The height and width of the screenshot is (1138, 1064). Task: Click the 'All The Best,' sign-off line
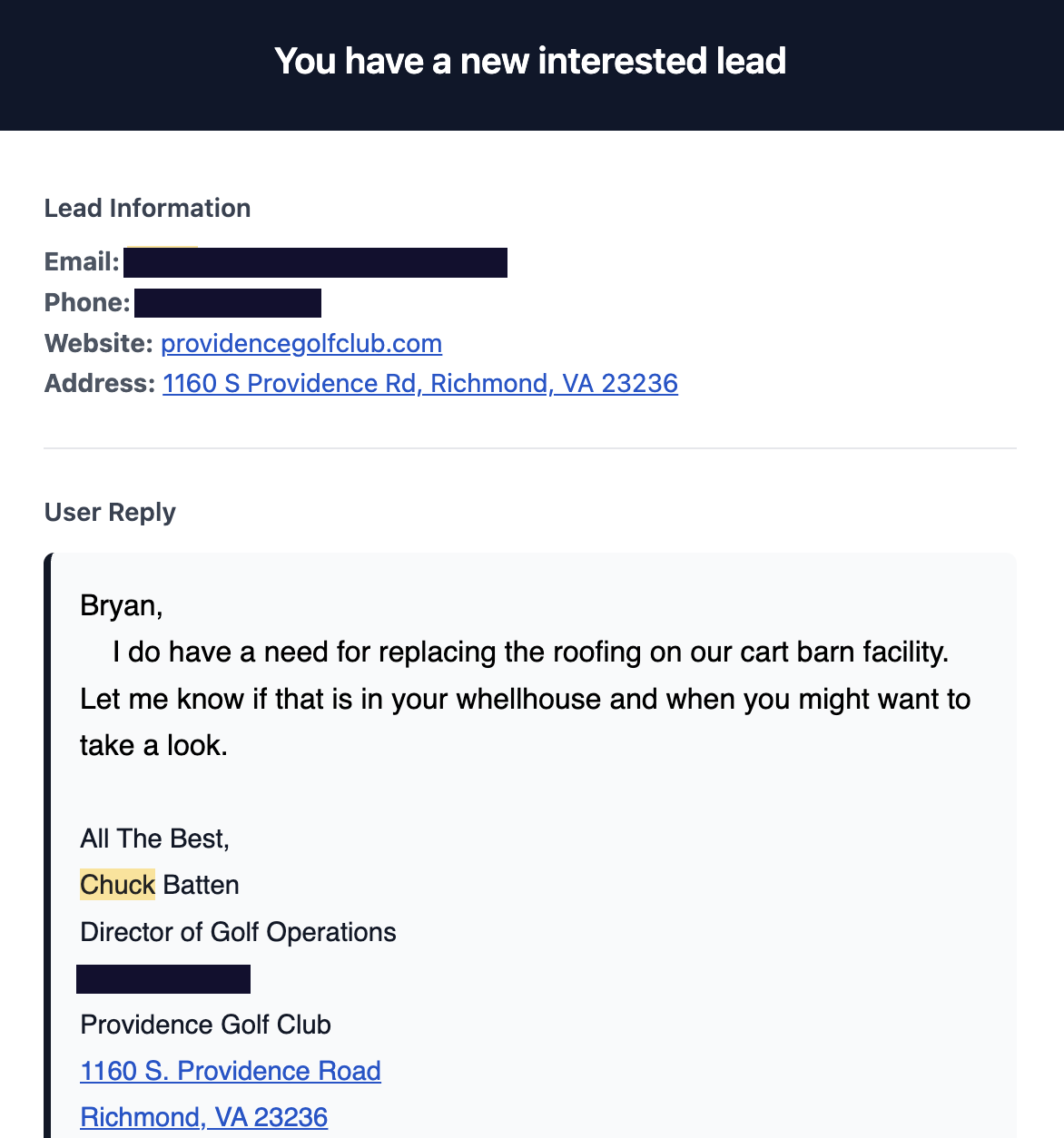(155, 839)
